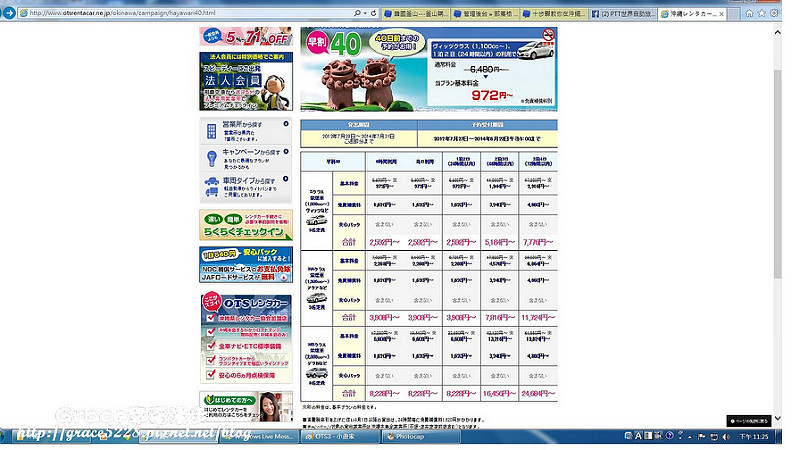
Task: Switch to the PTT世界自助旅 Facebook tab
Action: click(x=623, y=14)
